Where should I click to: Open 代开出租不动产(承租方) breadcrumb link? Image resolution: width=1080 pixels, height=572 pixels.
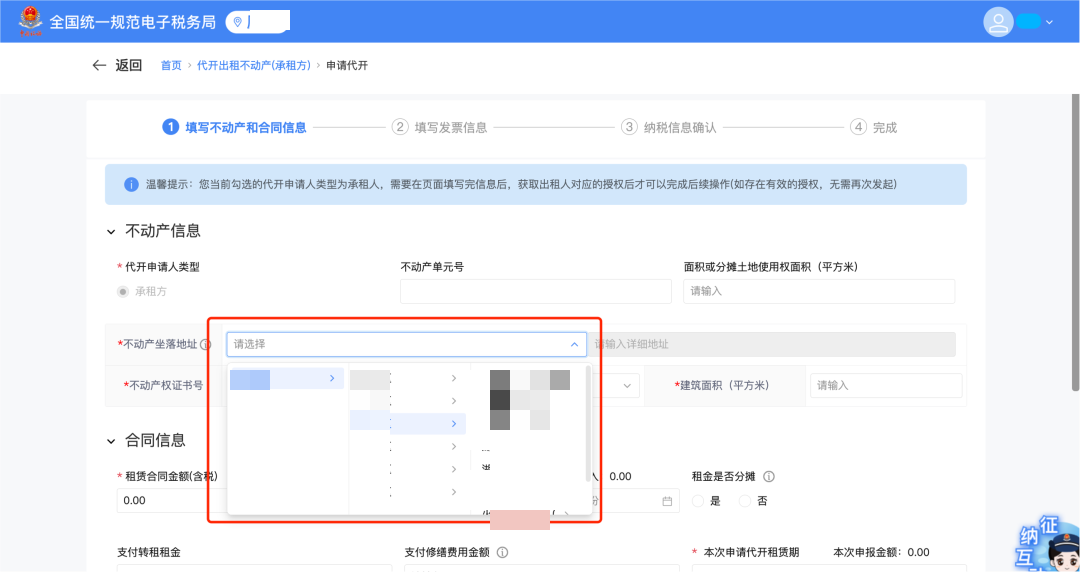(253, 65)
